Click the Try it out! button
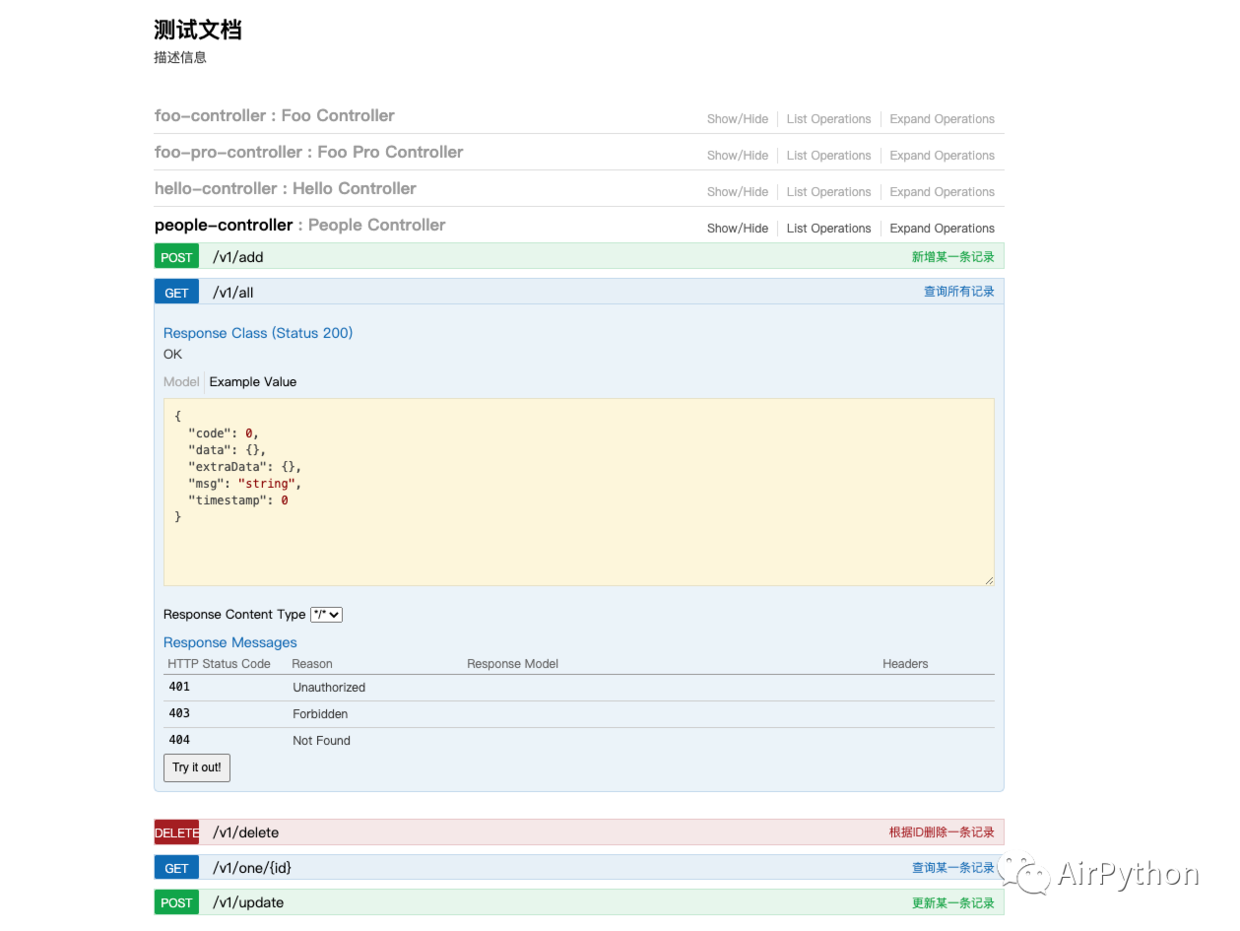The width and height of the screenshot is (1240, 931). pos(197,768)
